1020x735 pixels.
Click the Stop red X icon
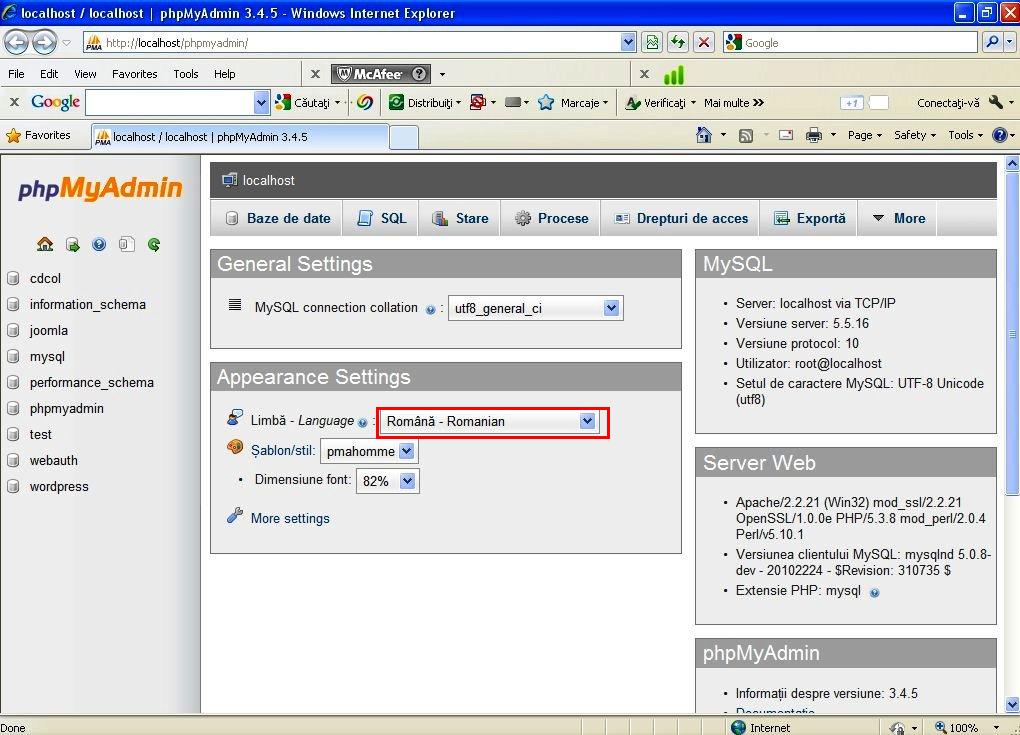pos(703,43)
